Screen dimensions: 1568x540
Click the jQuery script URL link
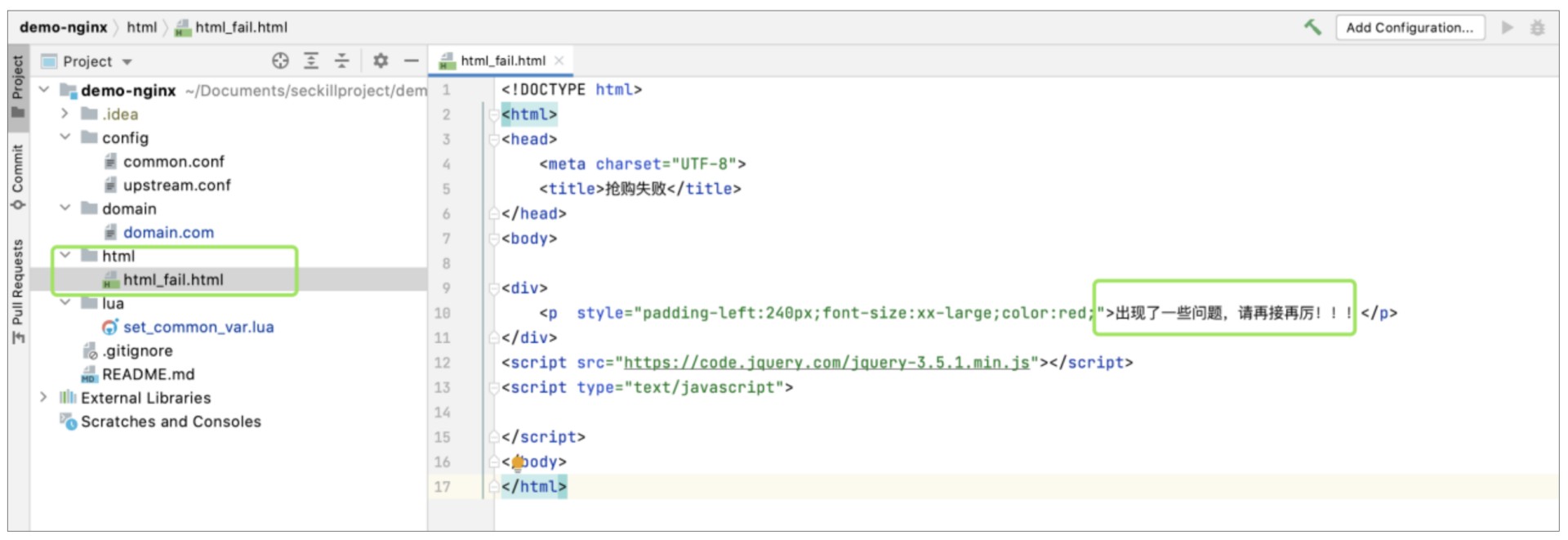[x=826, y=363]
